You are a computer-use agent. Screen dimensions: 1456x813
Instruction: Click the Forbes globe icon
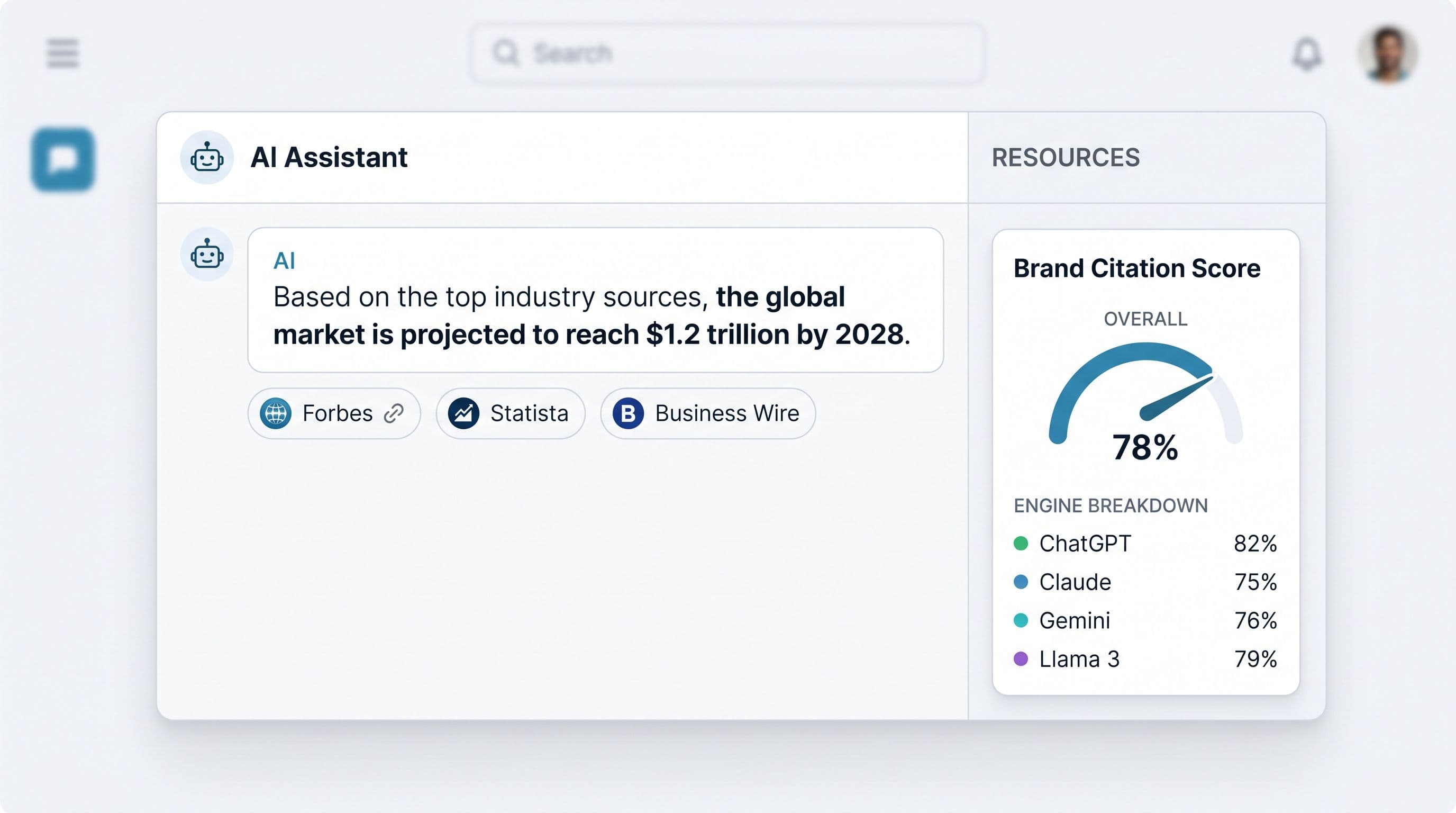click(x=276, y=413)
